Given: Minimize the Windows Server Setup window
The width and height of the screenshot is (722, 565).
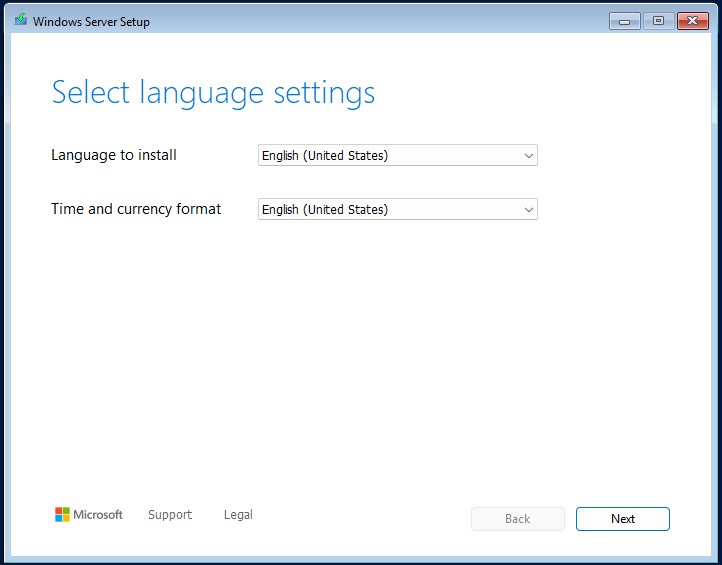Looking at the screenshot, I should pos(624,20).
